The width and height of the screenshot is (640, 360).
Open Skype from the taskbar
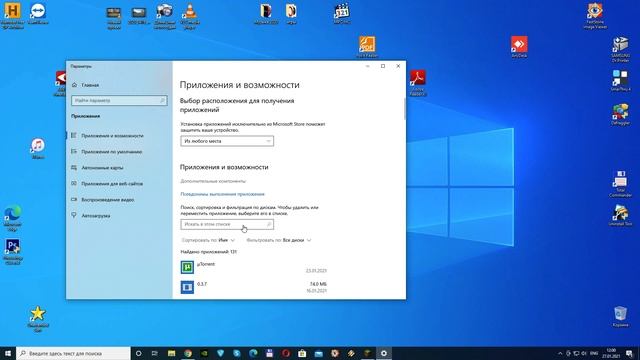[x=237, y=353]
